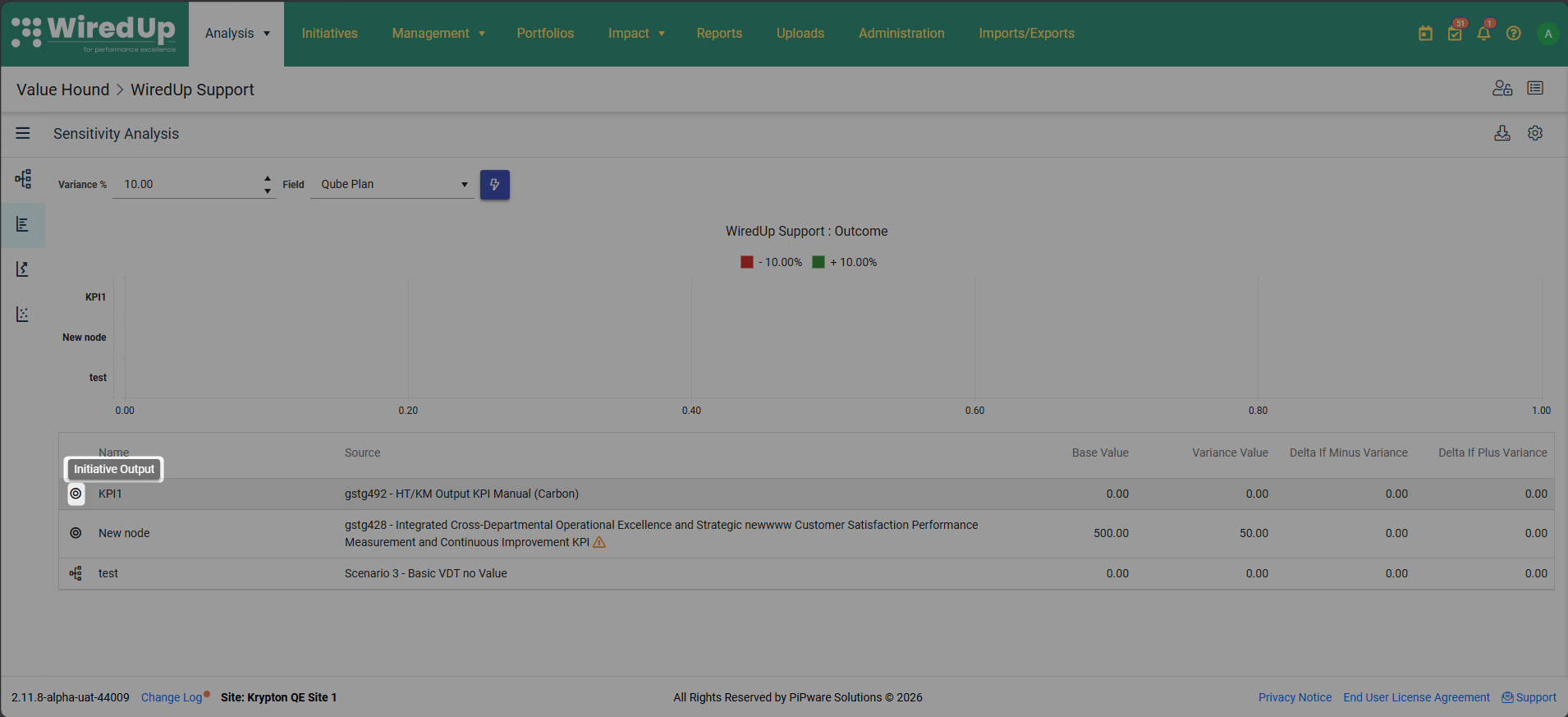Screen dimensions: 1568x717
Task: Open the help question mark icon
Action: pyautogui.click(x=1514, y=34)
